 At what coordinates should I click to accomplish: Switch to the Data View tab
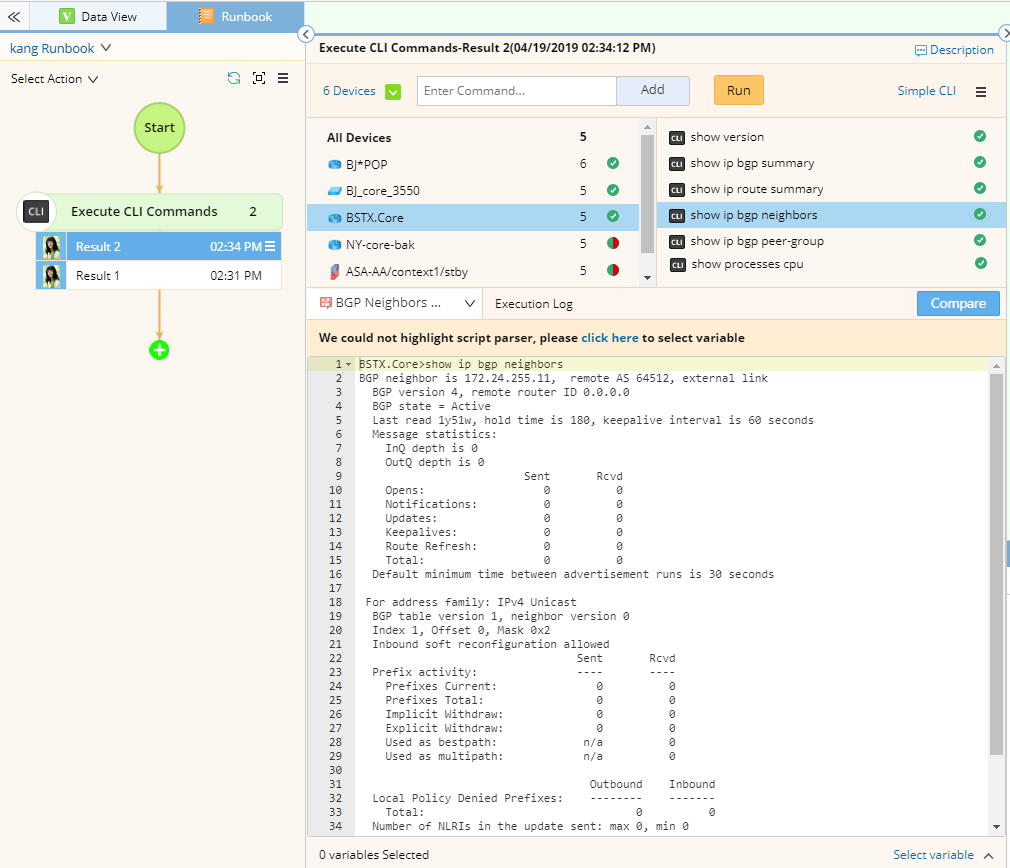(98, 16)
